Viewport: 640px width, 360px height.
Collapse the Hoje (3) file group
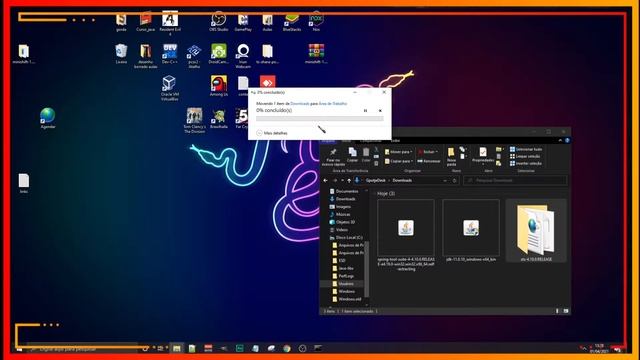point(375,193)
